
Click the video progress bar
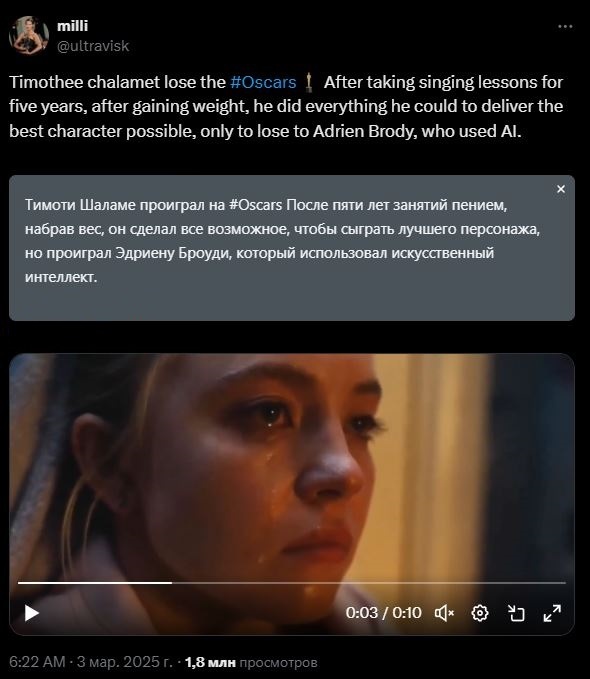pos(292,583)
